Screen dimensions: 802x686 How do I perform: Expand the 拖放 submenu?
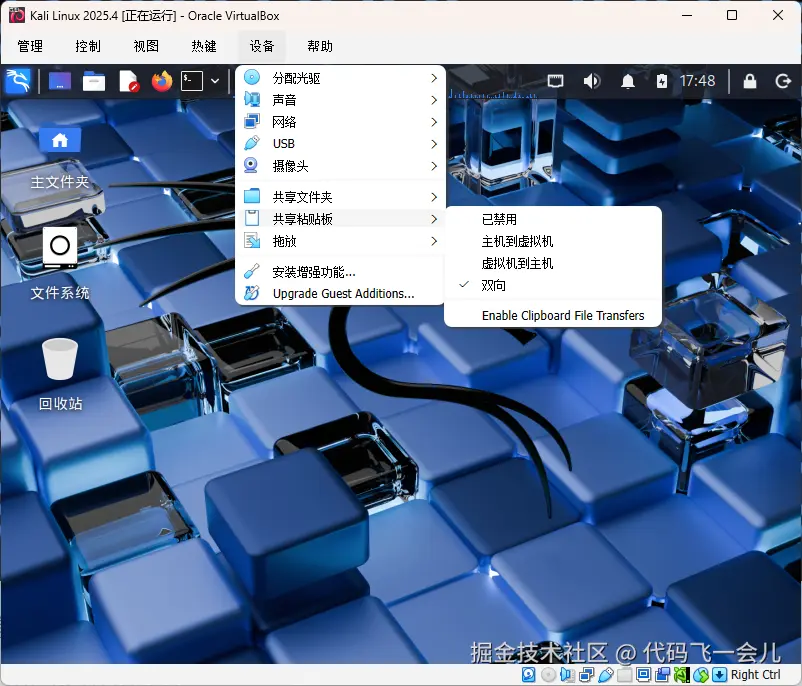(x=340, y=241)
